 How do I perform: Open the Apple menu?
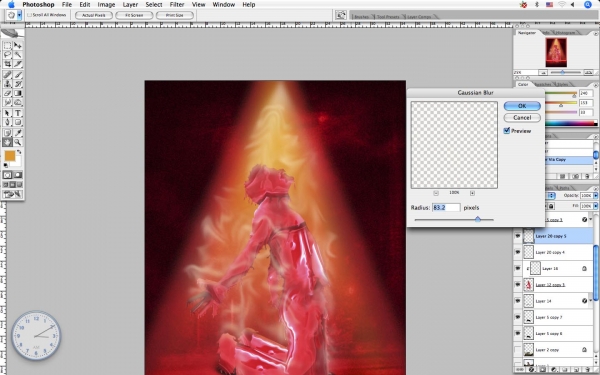point(11,5)
